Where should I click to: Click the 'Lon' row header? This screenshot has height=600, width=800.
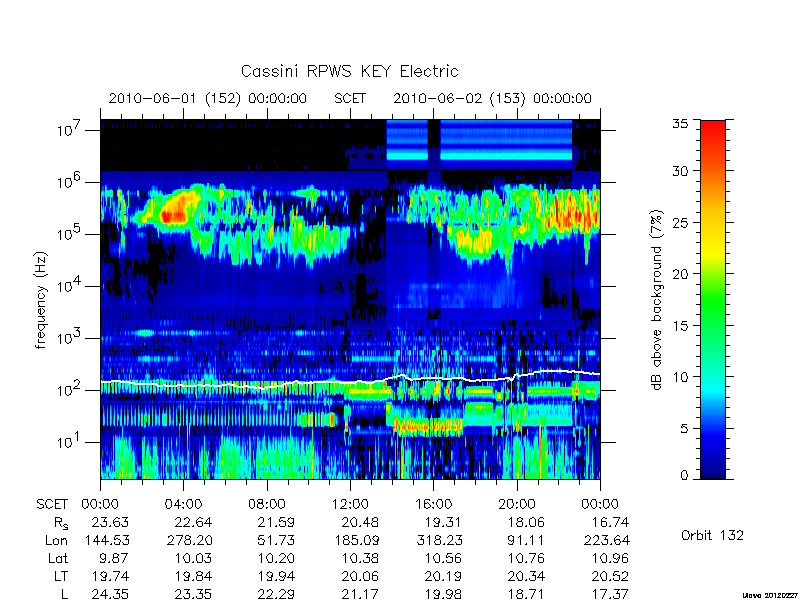coord(57,540)
